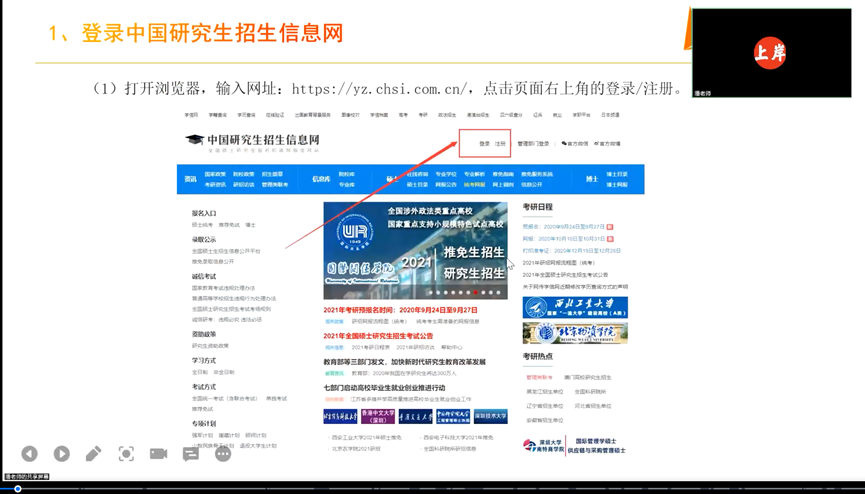Click the 上岸 presenter video thumbnail
Image resolution: width=865 pixels, height=494 pixels.
pyautogui.click(x=771, y=54)
